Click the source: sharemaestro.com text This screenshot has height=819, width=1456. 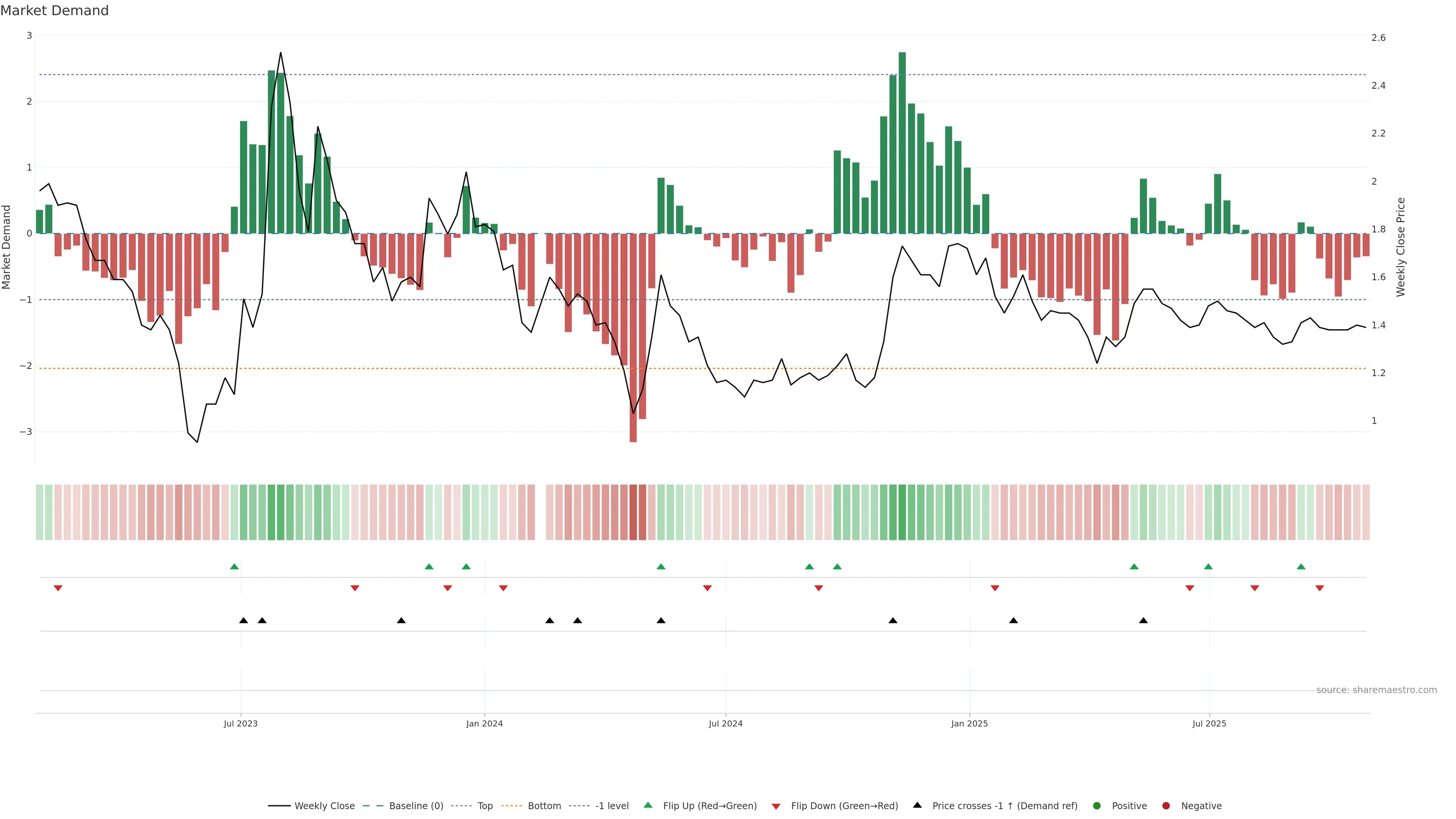pyautogui.click(x=1376, y=690)
